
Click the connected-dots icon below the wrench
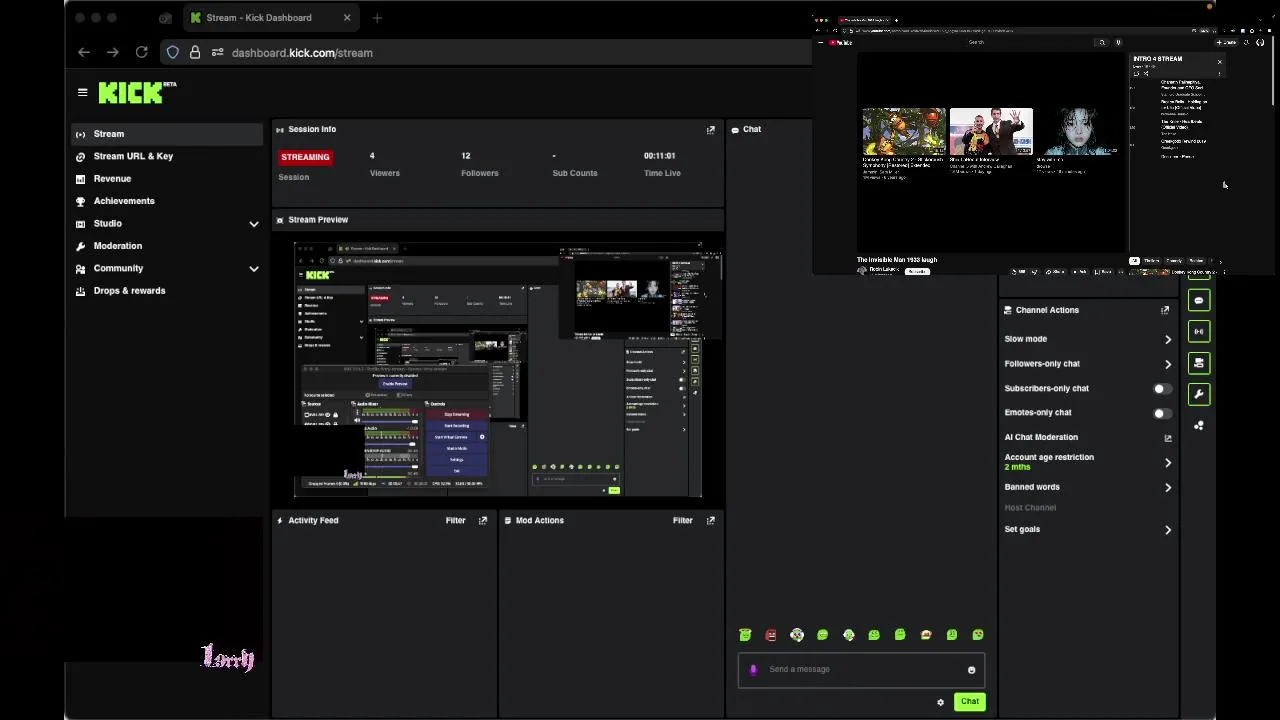pyautogui.click(x=1199, y=425)
